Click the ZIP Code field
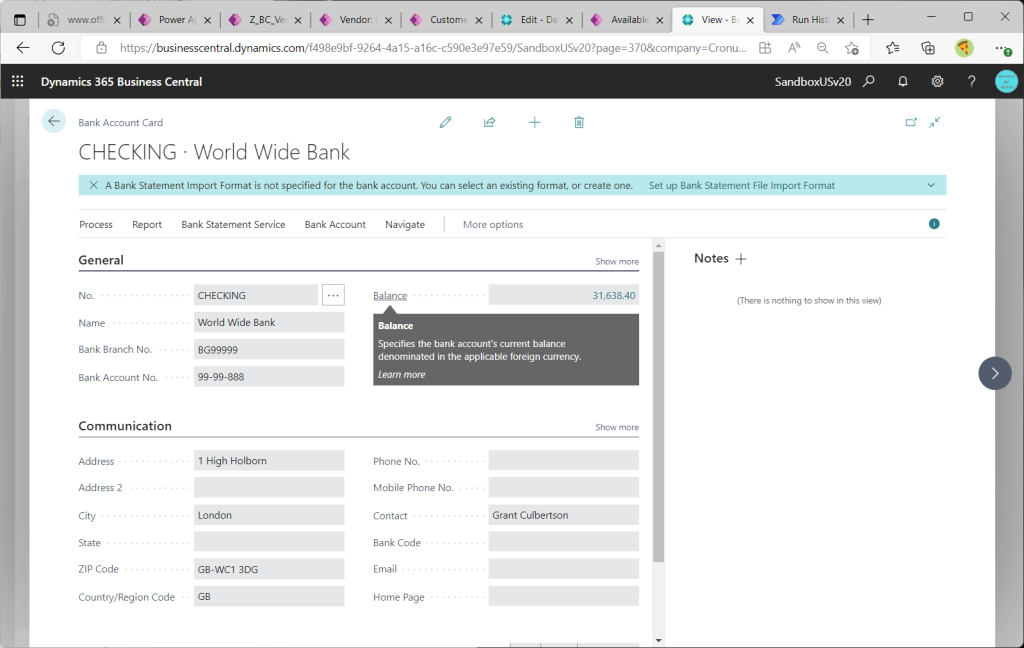The image size is (1024, 648). click(269, 569)
